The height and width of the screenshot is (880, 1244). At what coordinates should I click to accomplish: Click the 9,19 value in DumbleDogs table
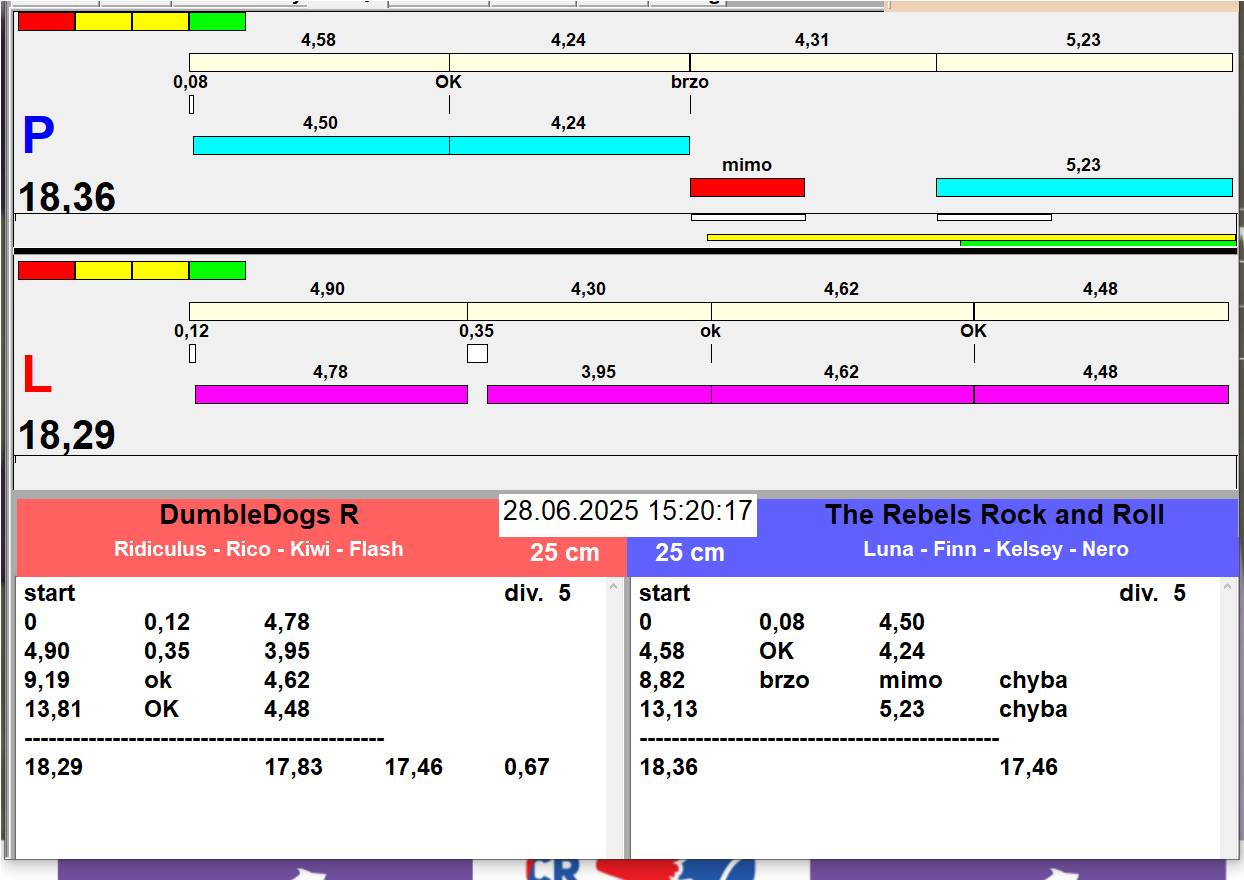coord(47,680)
